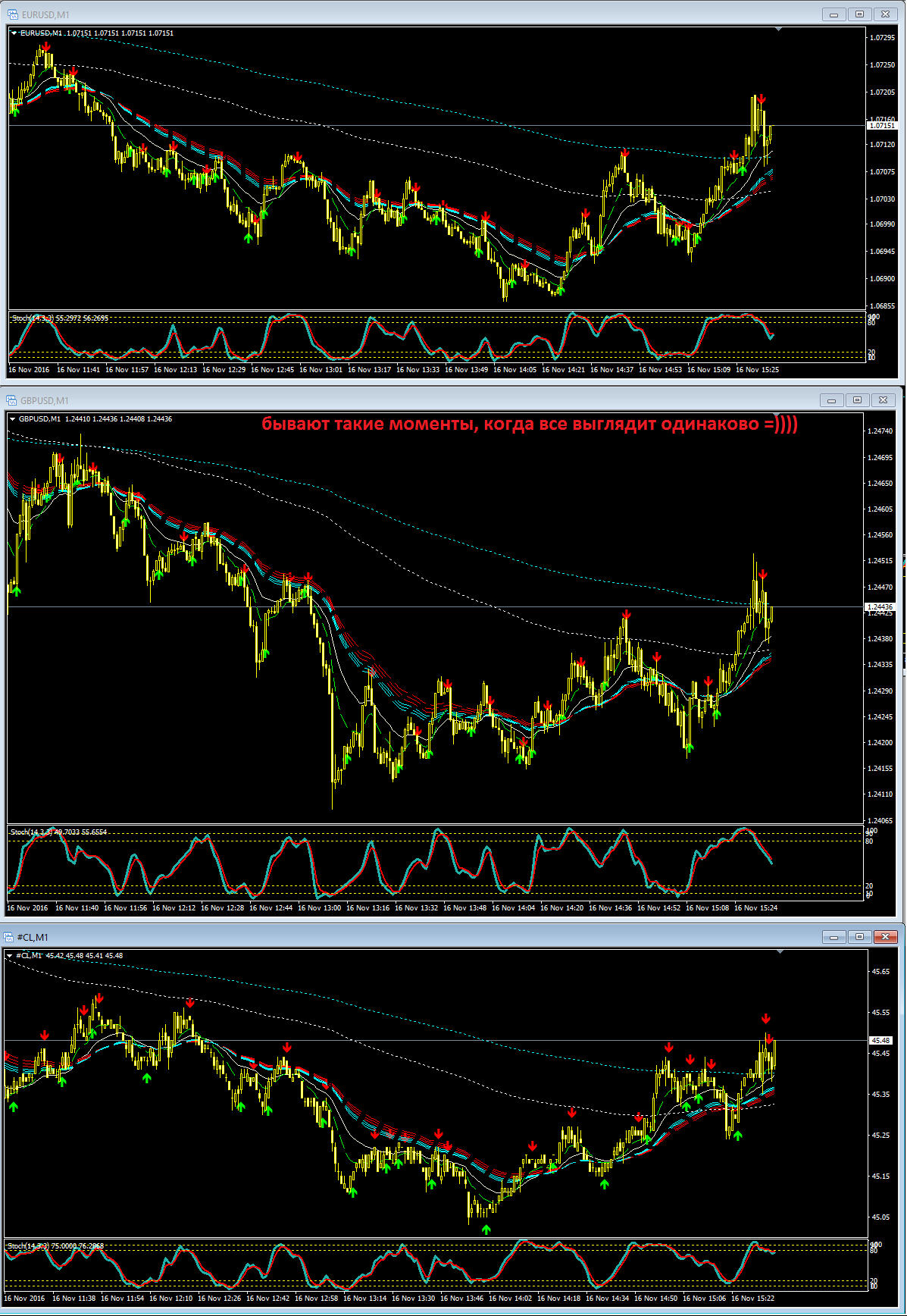Screen dimensions: 907x1316
Task: Maximize the GBPUSD,M1 chart window
Action: coord(858,400)
